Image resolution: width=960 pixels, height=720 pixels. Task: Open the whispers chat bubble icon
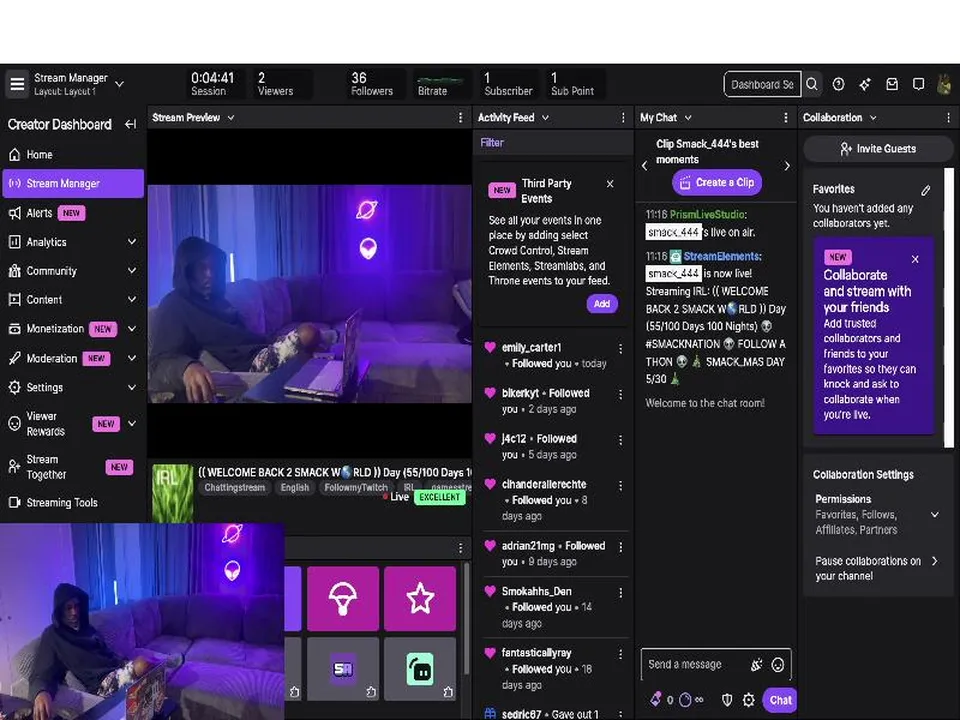pos(918,84)
